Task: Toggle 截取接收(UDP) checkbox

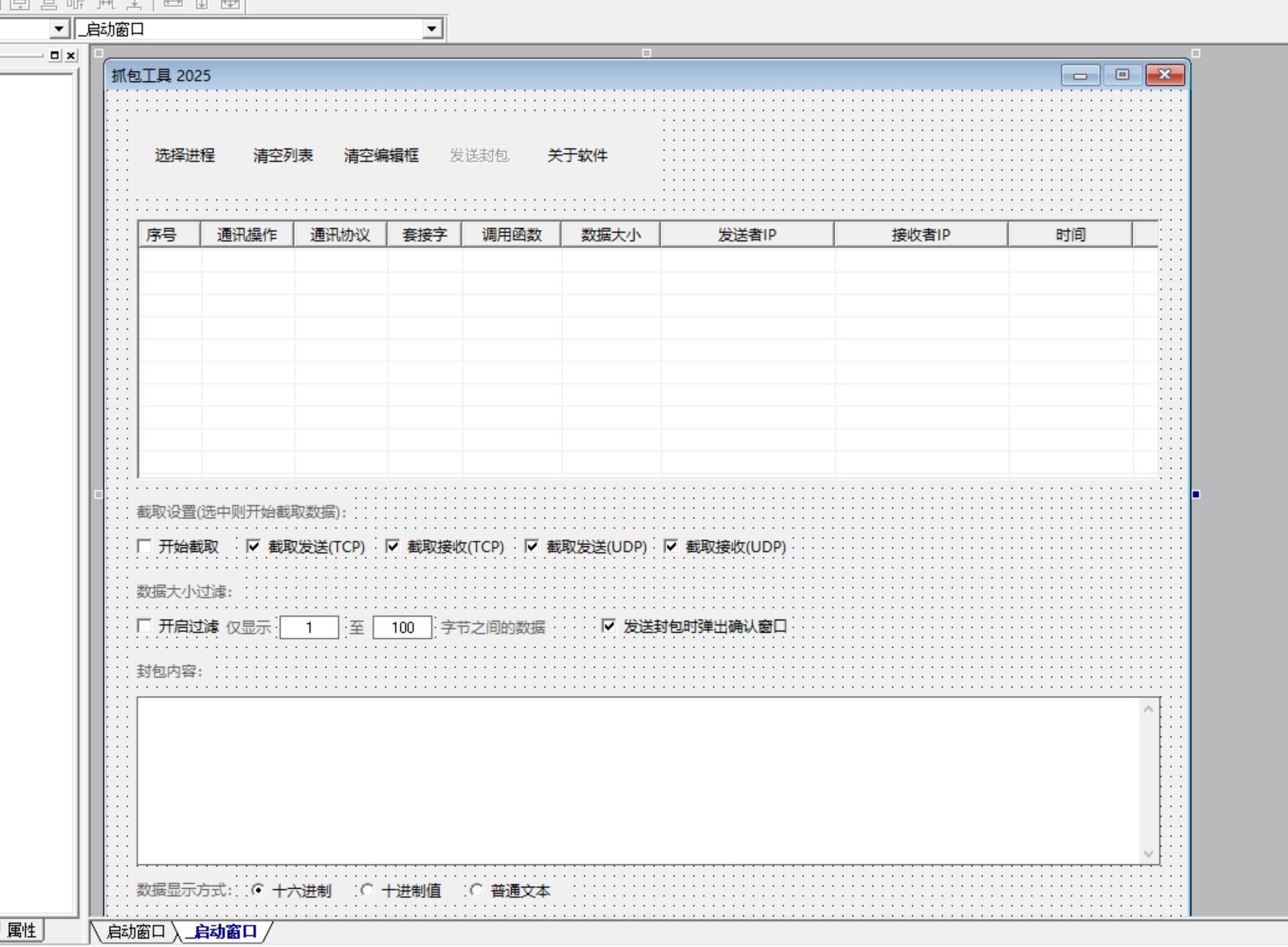Action: pyautogui.click(x=672, y=547)
